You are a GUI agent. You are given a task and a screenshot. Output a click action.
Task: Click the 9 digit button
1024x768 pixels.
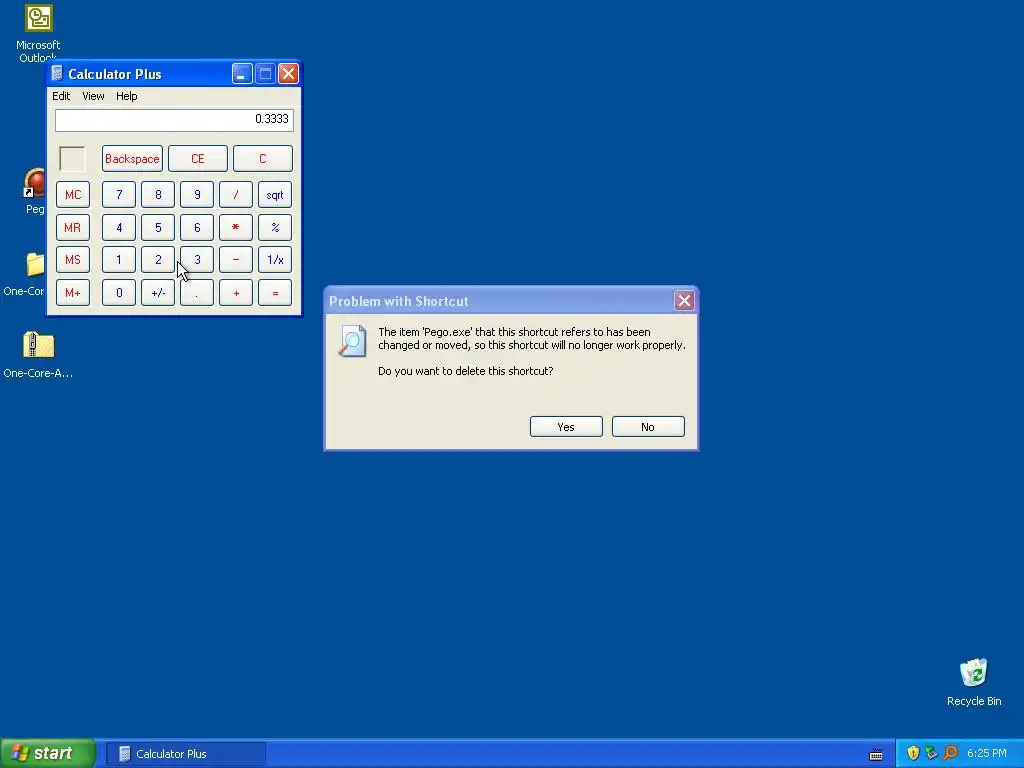pyautogui.click(x=197, y=195)
